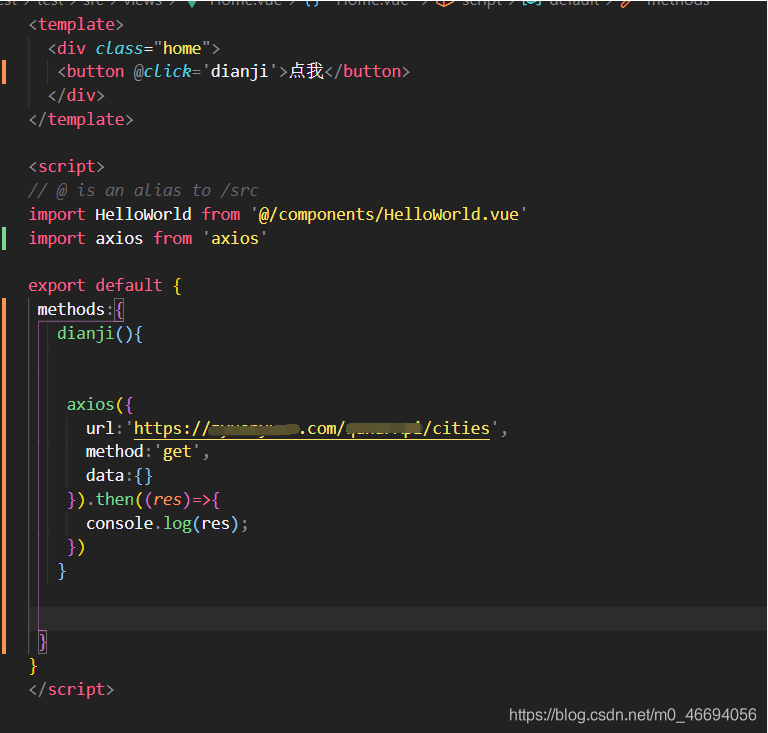Select the HelloWorld identifier after import
768x733 pixels.
point(143,214)
